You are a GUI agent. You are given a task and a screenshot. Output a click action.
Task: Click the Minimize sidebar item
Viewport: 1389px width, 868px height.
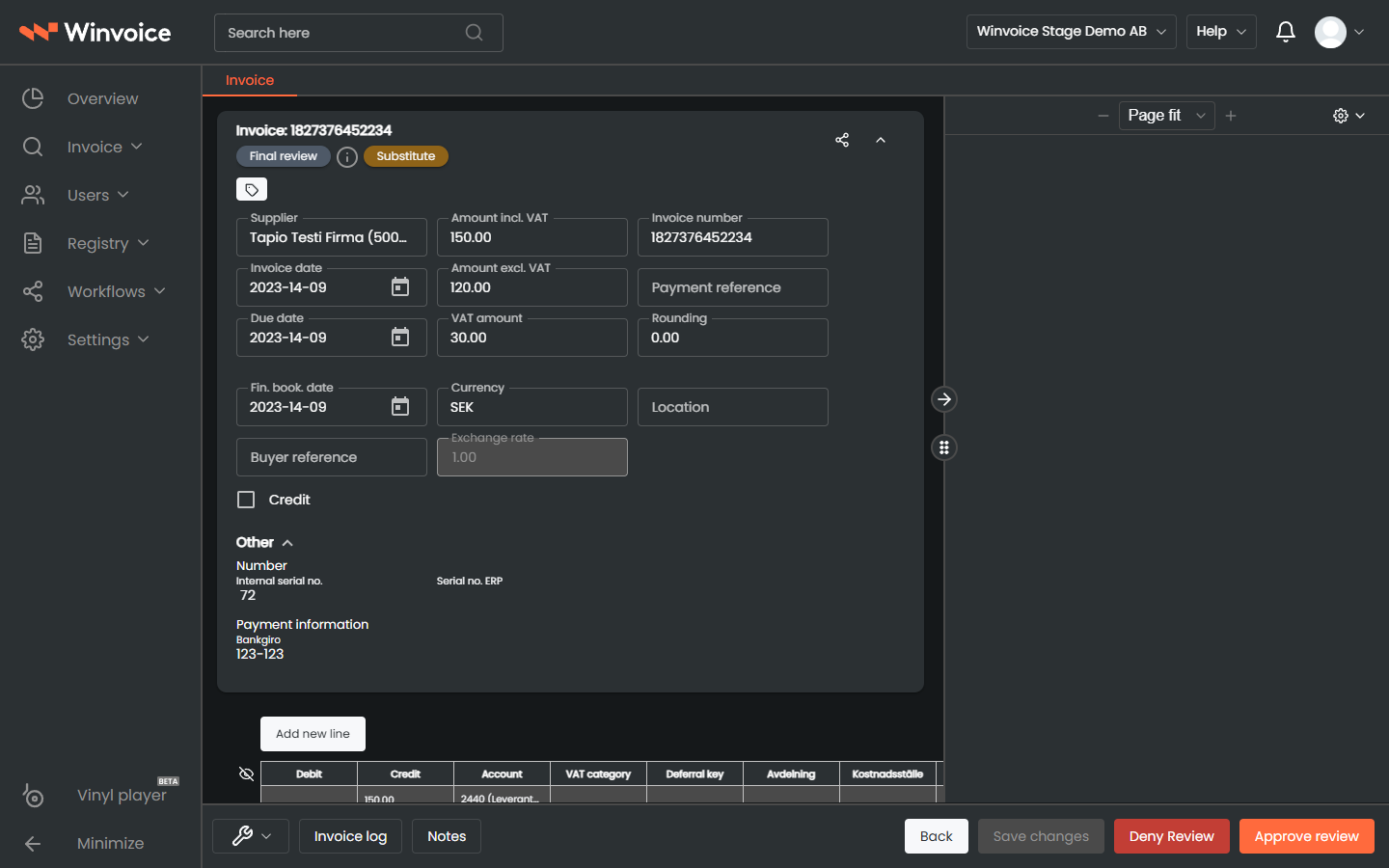85,843
